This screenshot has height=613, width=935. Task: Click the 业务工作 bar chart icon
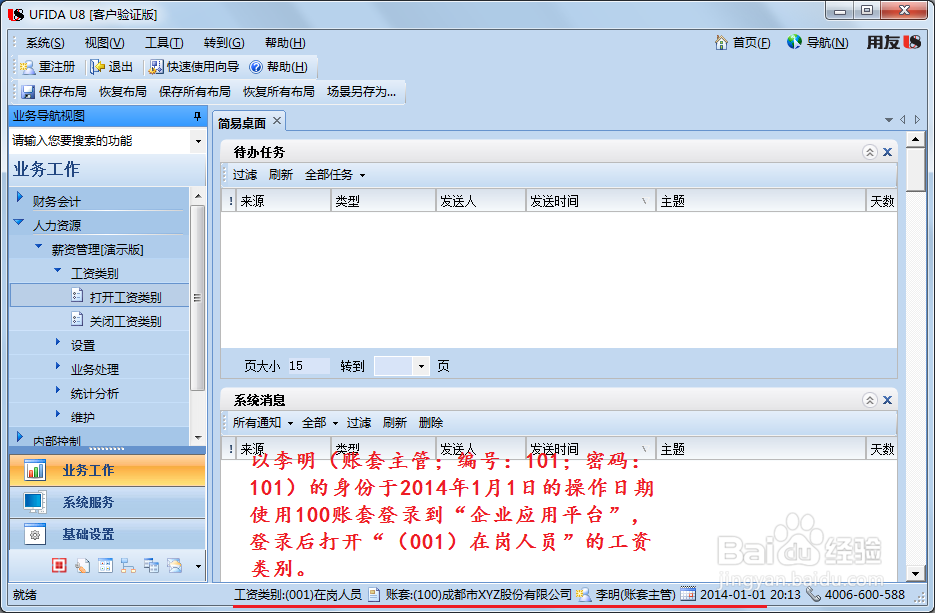[x=35, y=470]
